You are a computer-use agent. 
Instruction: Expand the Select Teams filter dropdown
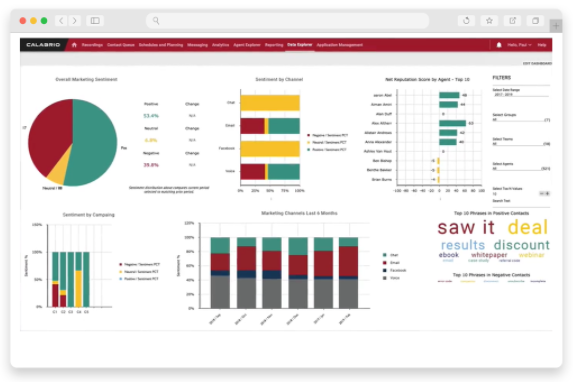pyautogui.click(x=521, y=144)
